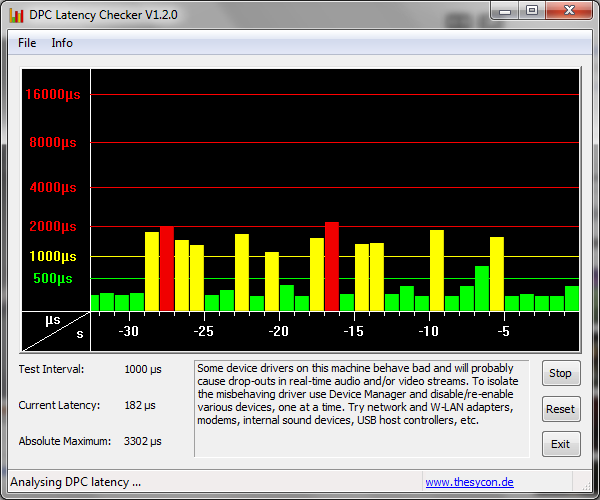Click the Test Interval label
Viewport: 600px width, 500px height.
[x=51, y=369]
